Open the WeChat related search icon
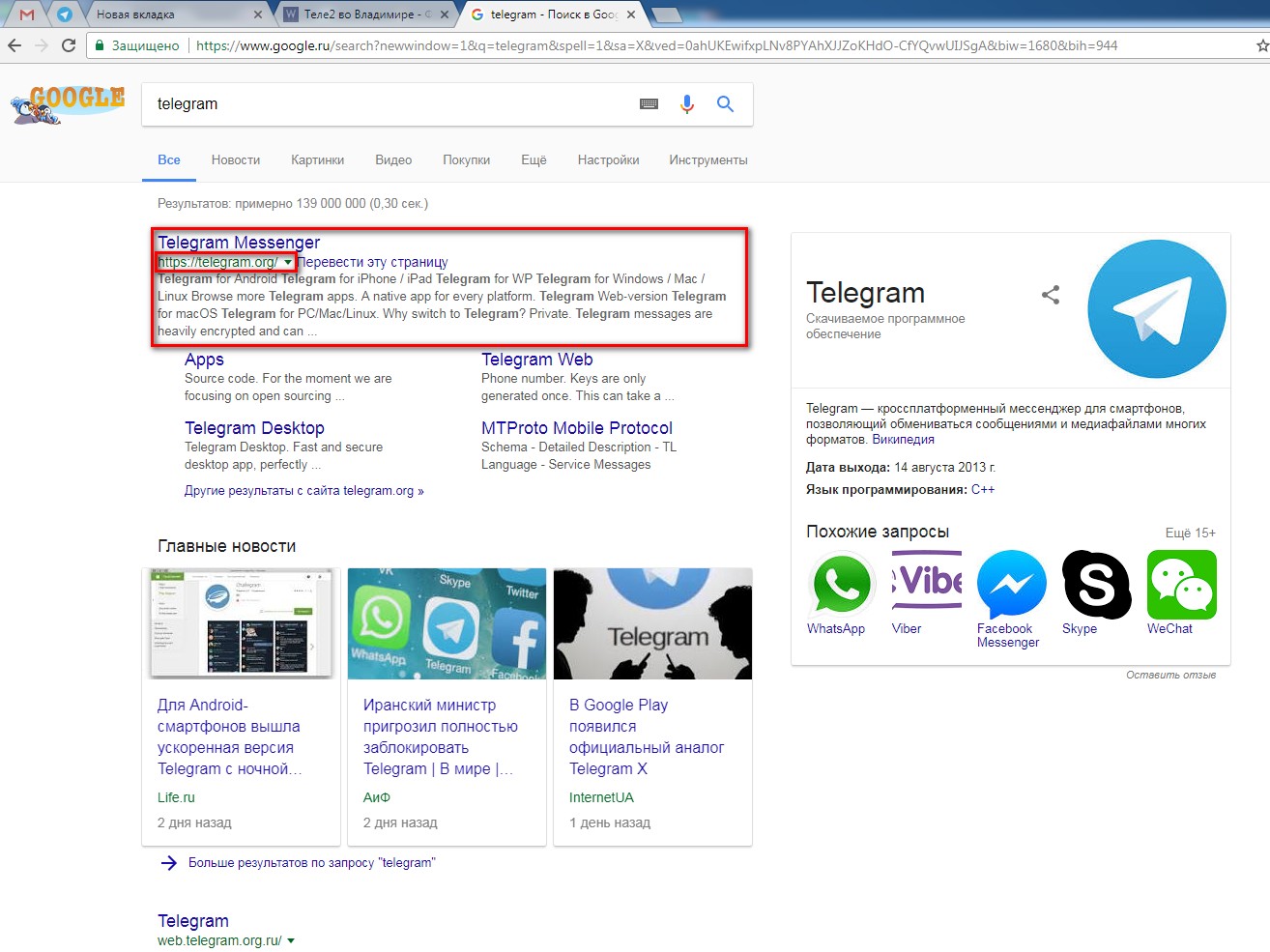Screen dimensions: 1270x952 click(x=1181, y=584)
